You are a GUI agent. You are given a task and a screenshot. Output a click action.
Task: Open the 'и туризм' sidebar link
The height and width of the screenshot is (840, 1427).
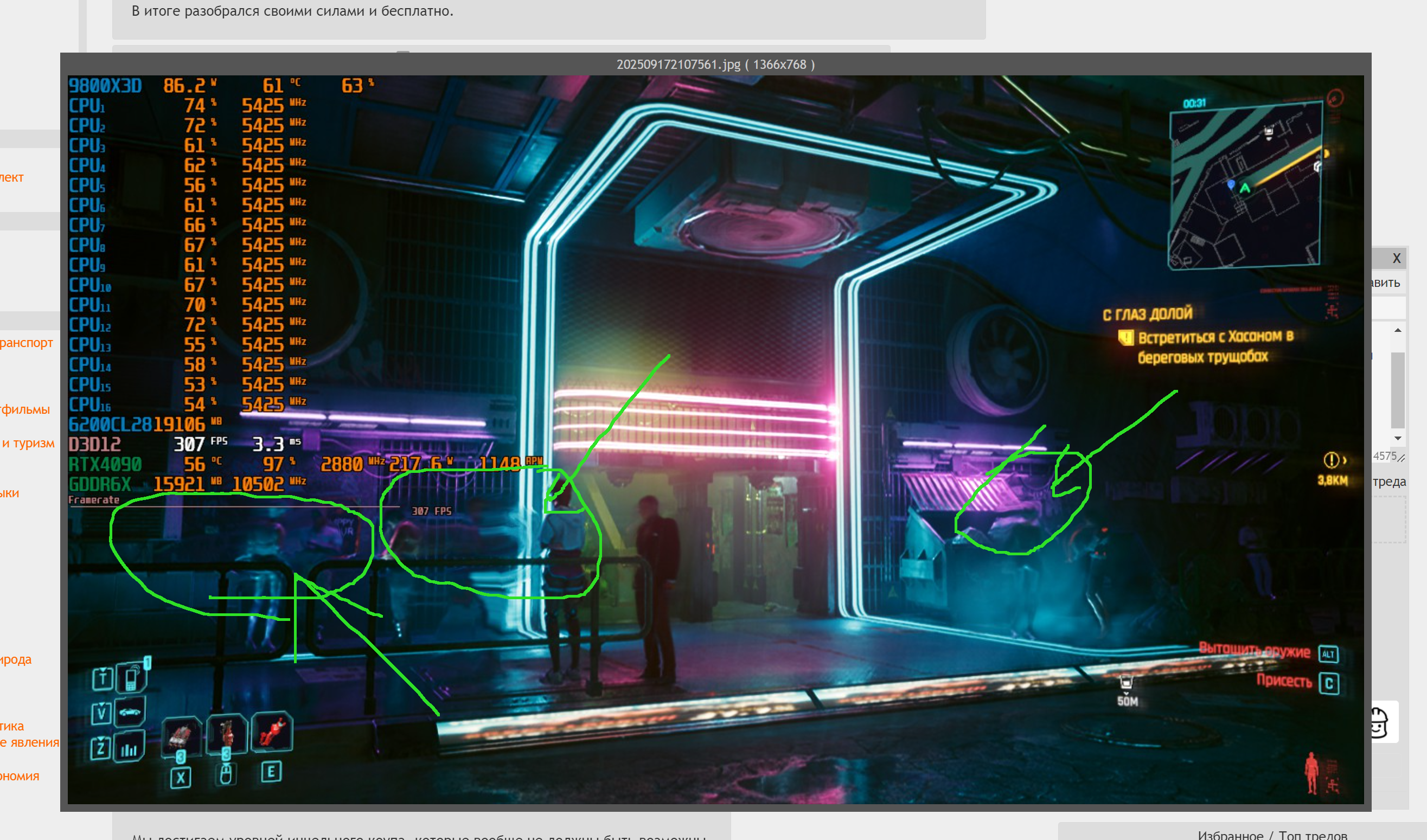click(28, 443)
